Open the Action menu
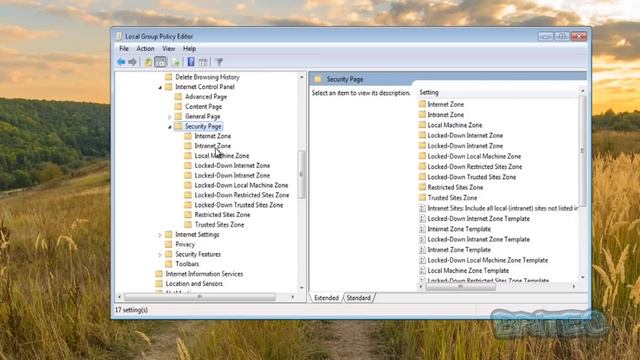The width and height of the screenshot is (640, 360). point(145,49)
